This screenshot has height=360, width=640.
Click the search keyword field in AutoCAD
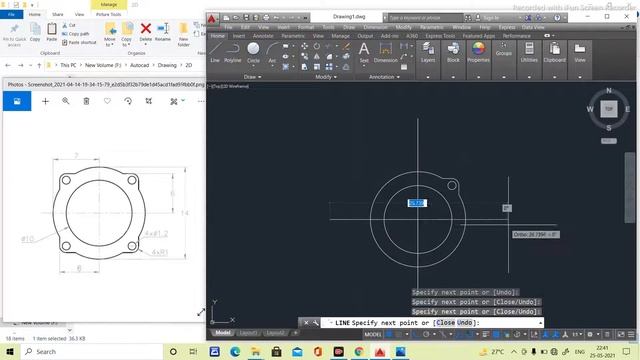point(425,18)
